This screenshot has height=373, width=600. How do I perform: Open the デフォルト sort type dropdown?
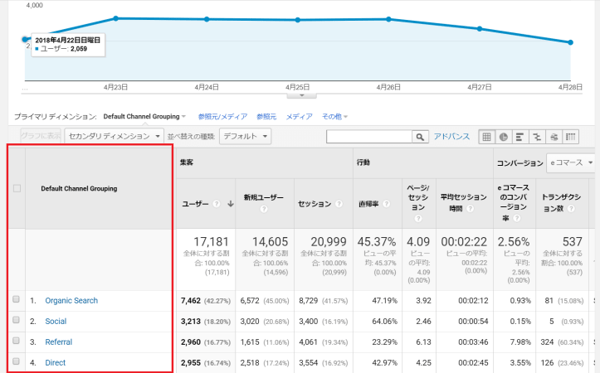245,136
